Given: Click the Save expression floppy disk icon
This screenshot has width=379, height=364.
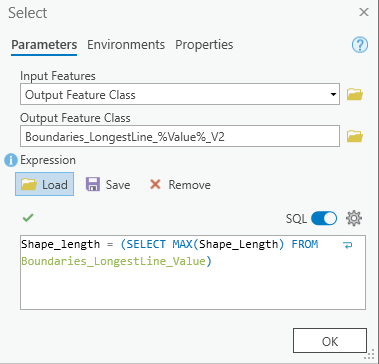Looking at the screenshot, I should pos(93,184).
